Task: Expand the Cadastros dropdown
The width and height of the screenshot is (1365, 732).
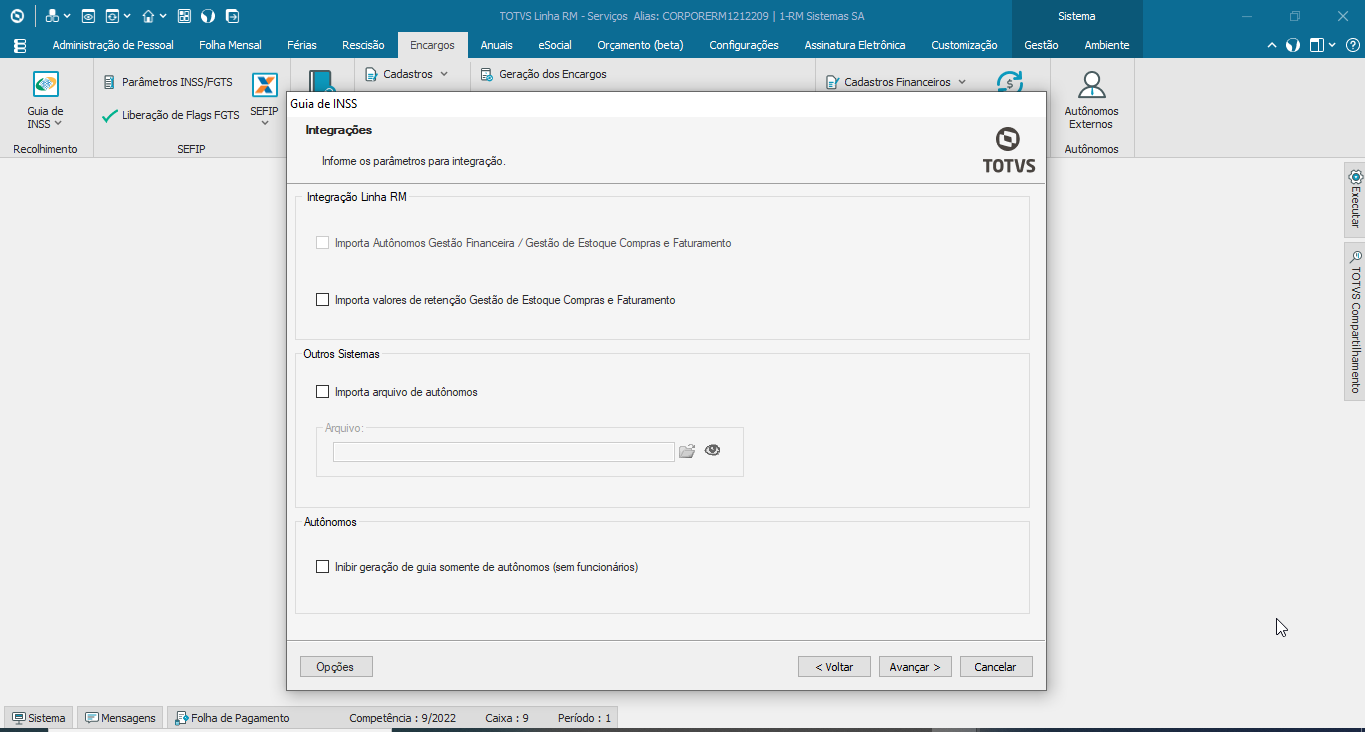Action: click(444, 74)
